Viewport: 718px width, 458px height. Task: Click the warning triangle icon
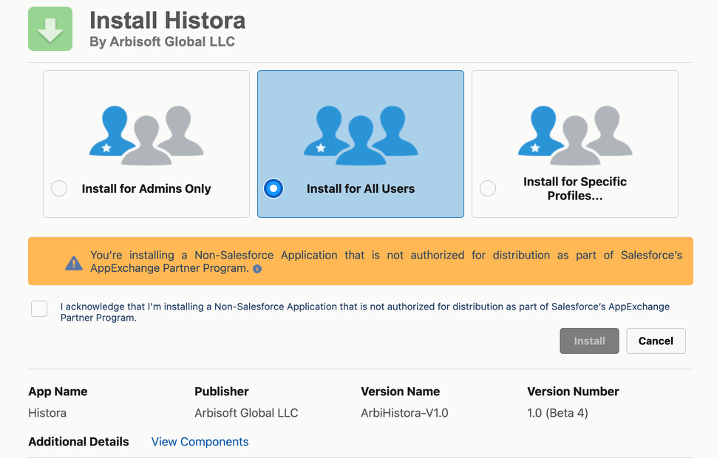click(74, 263)
